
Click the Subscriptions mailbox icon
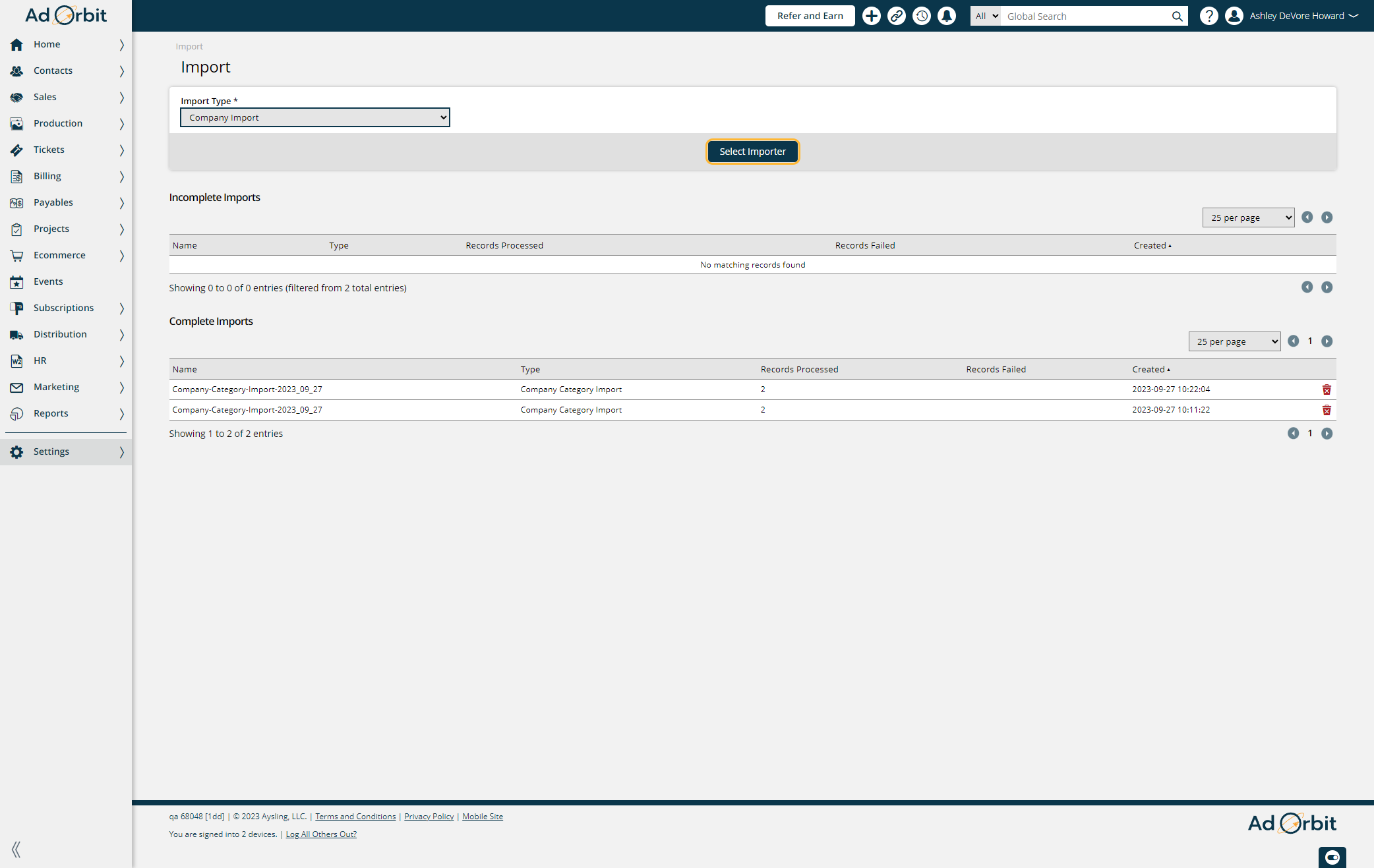tap(16, 308)
